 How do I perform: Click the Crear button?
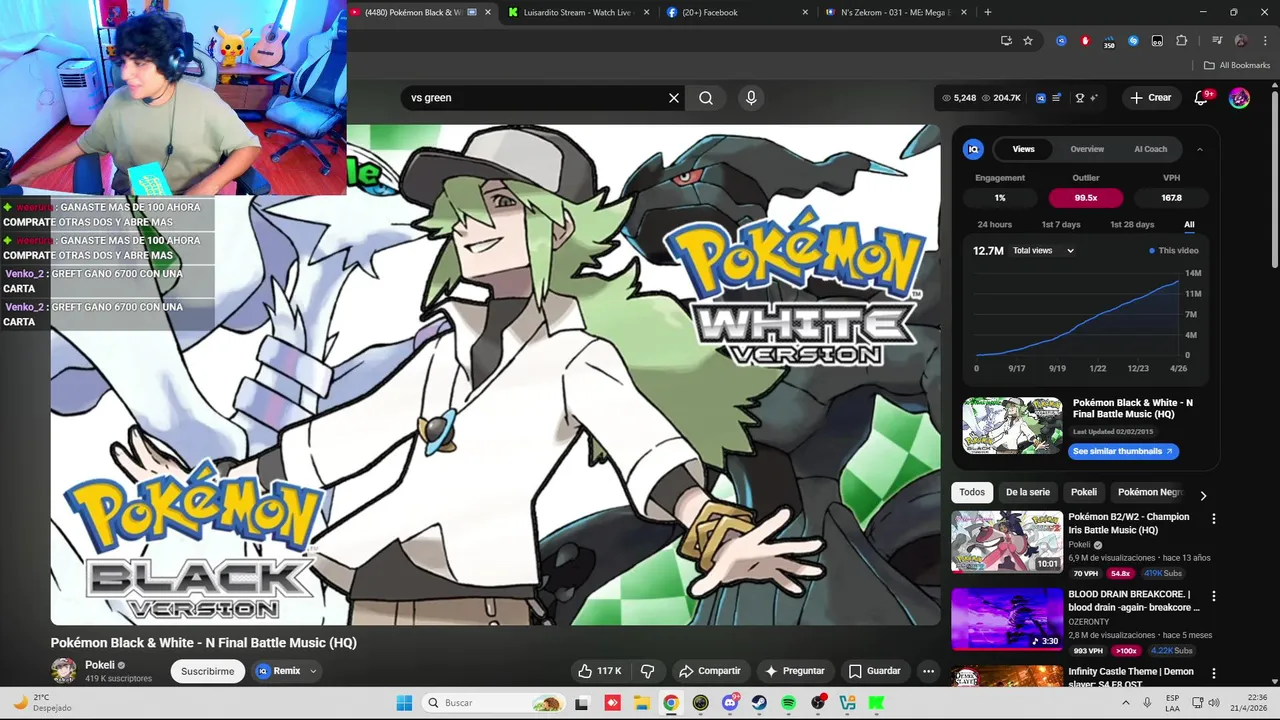coord(1150,98)
